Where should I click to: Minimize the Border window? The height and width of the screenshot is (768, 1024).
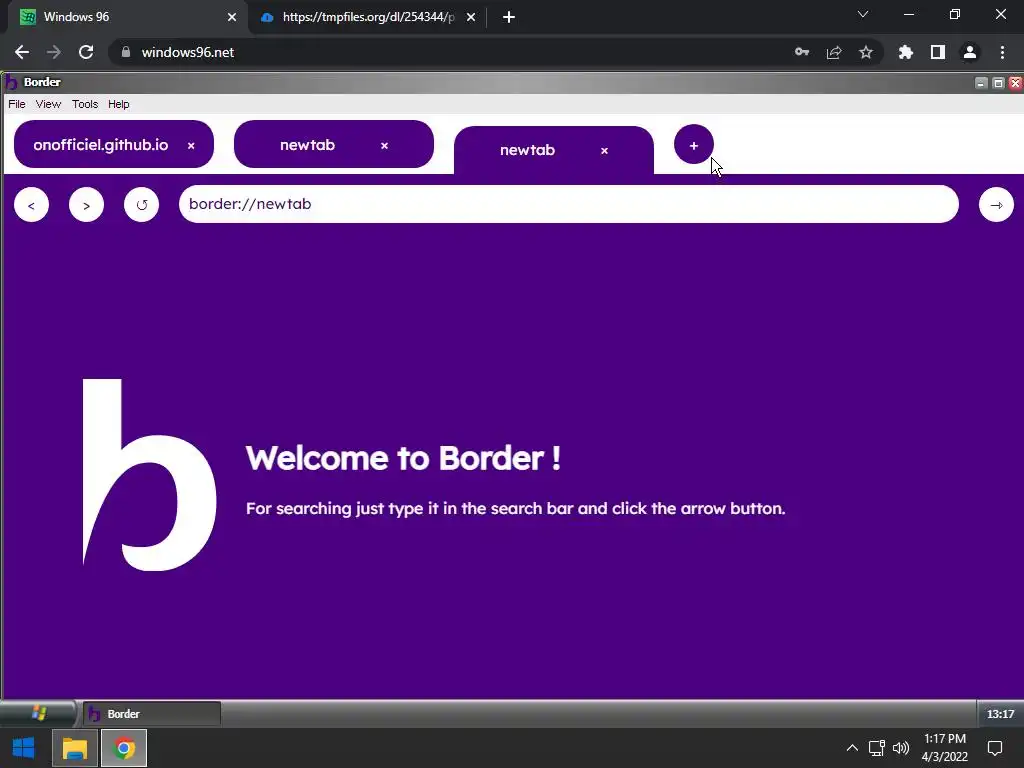coord(981,83)
